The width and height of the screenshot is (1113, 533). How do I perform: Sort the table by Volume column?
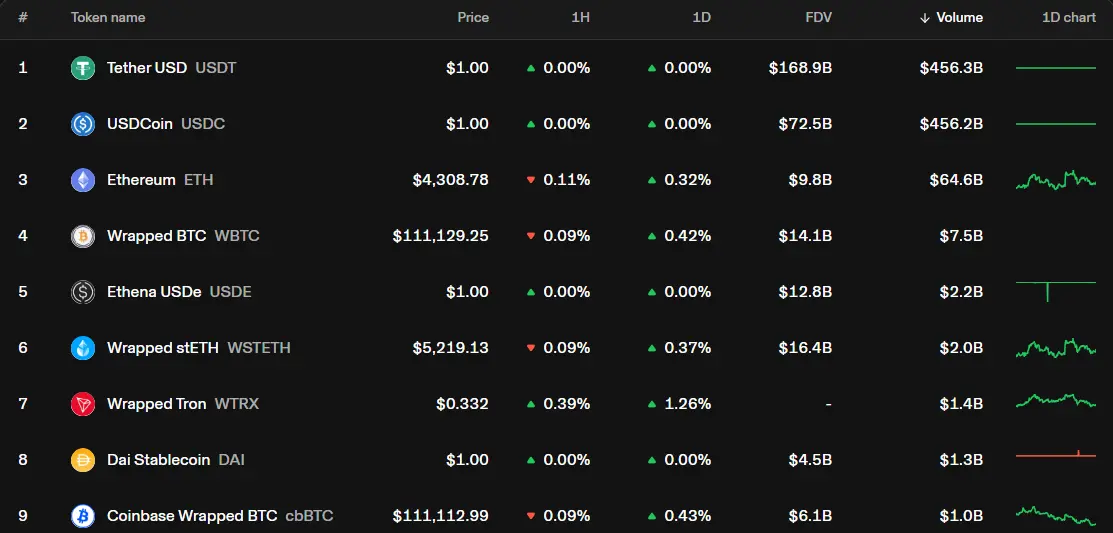click(958, 18)
